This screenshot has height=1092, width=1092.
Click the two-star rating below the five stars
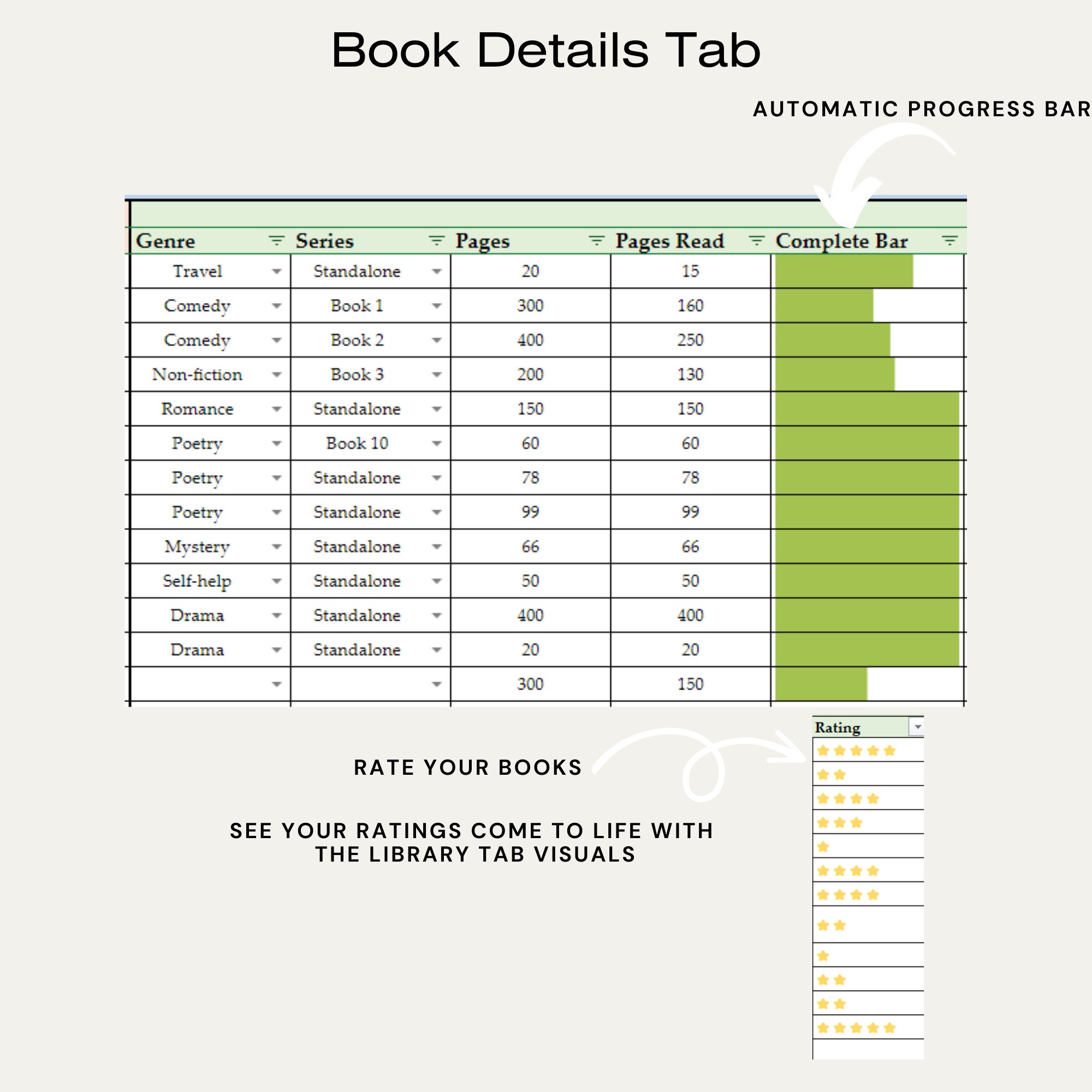coord(831,775)
